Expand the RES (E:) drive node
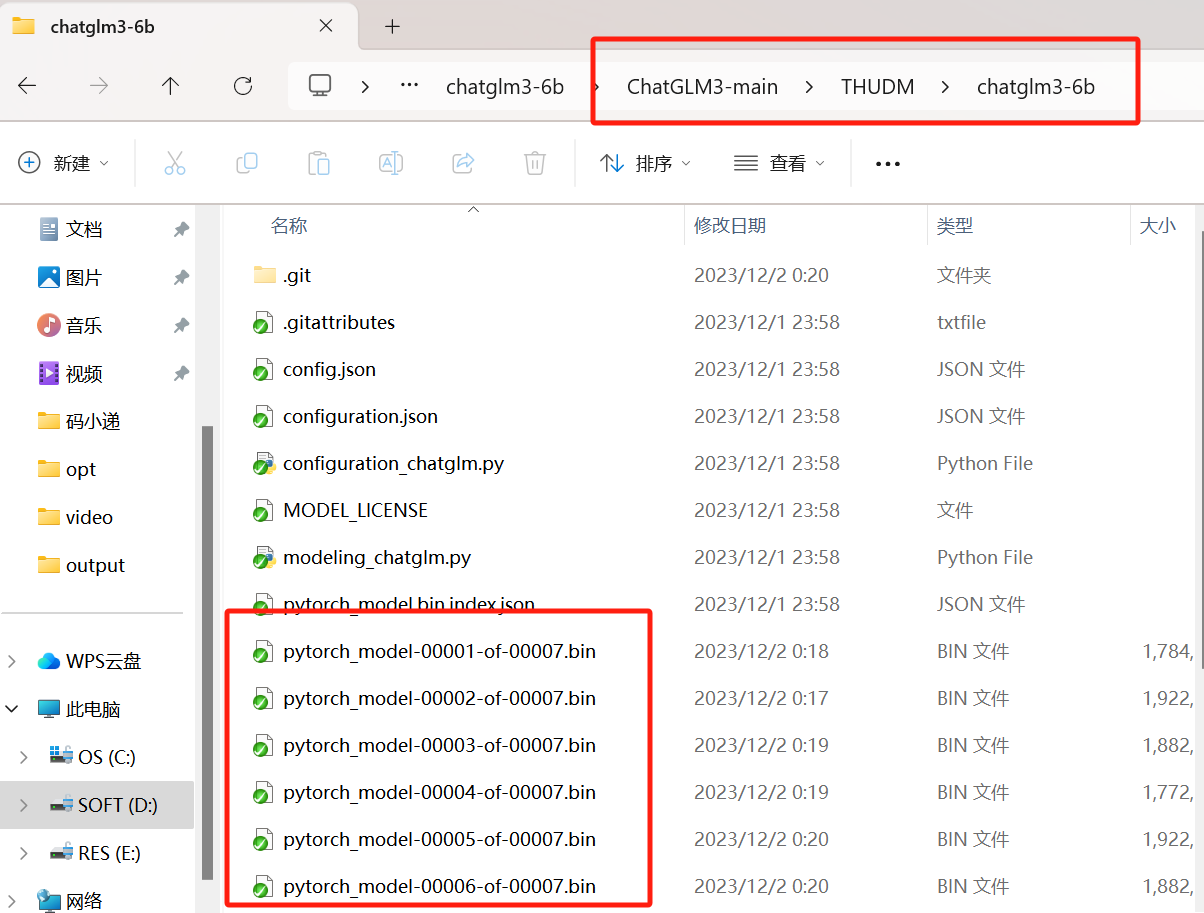The image size is (1204, 913). click(25, 853)
